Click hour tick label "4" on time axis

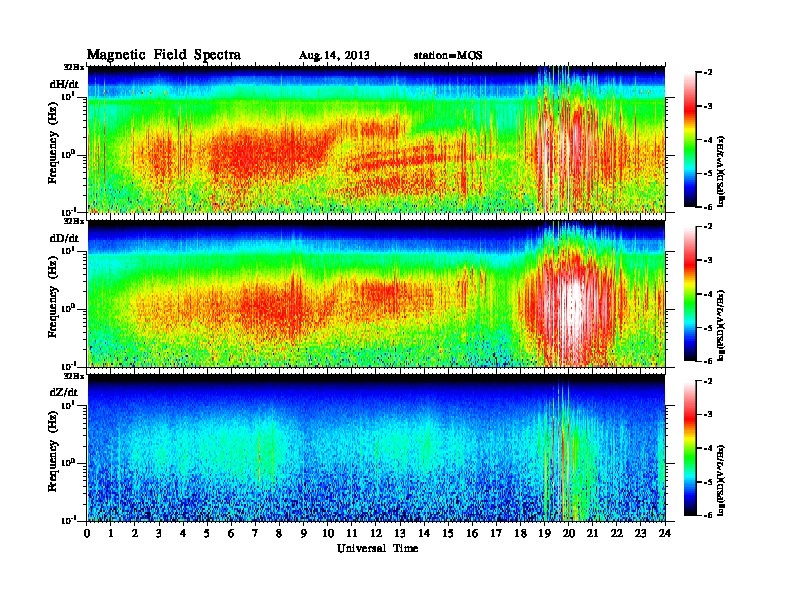[x=184, y=534]
